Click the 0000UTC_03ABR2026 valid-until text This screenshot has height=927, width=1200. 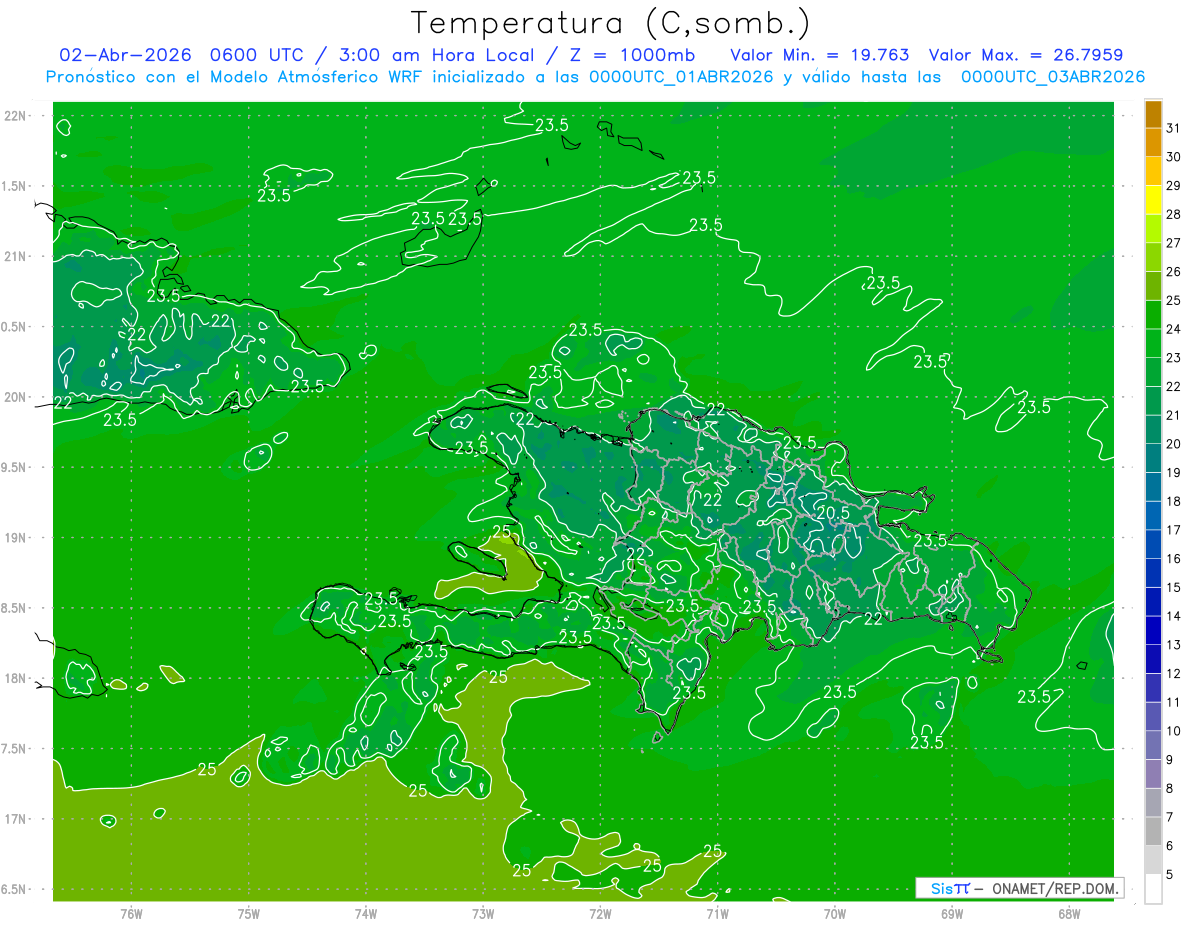tap(1053, 77)
